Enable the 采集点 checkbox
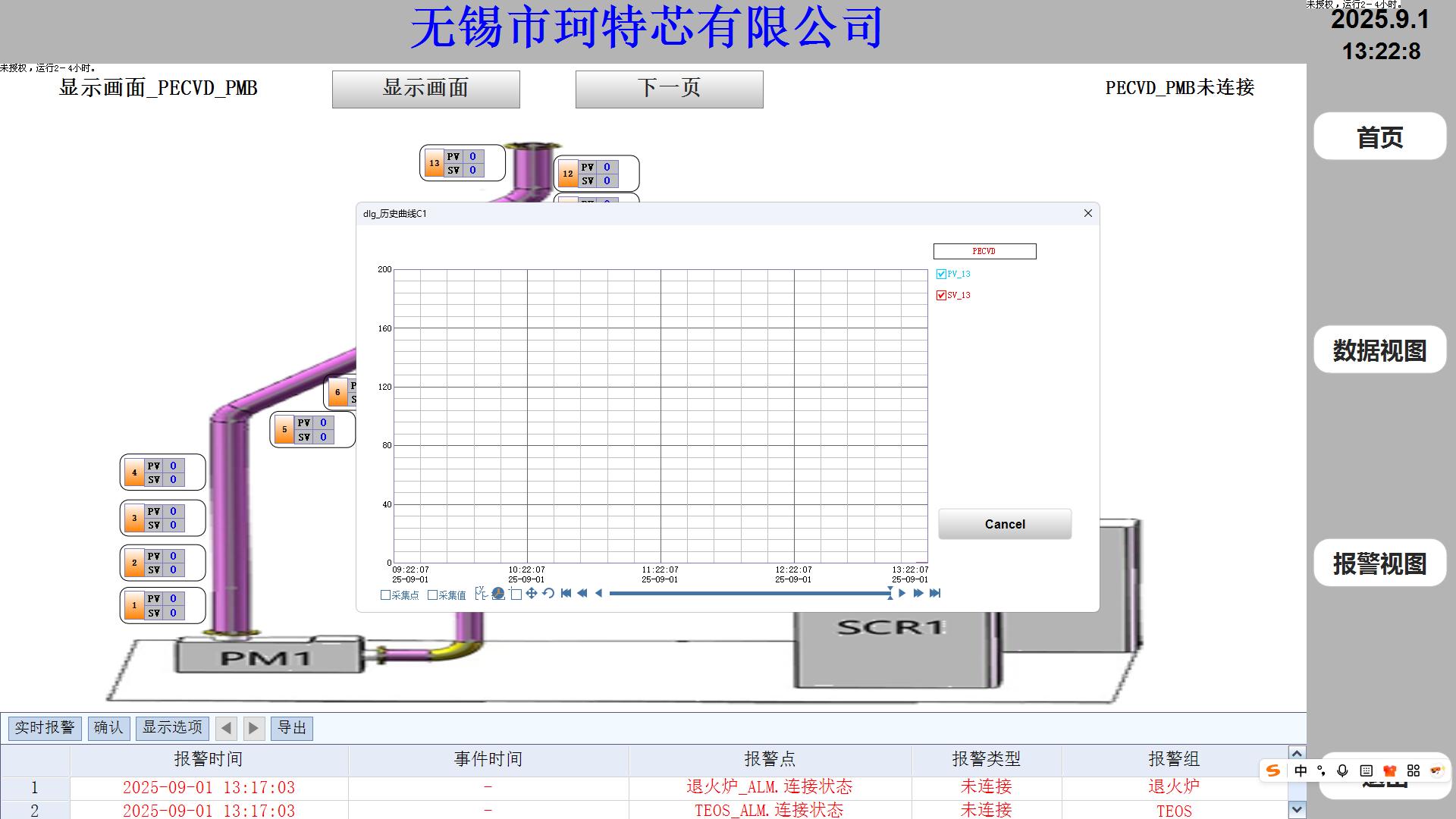Viewport: 1456px width, 819px height. (x=385, y=595)
